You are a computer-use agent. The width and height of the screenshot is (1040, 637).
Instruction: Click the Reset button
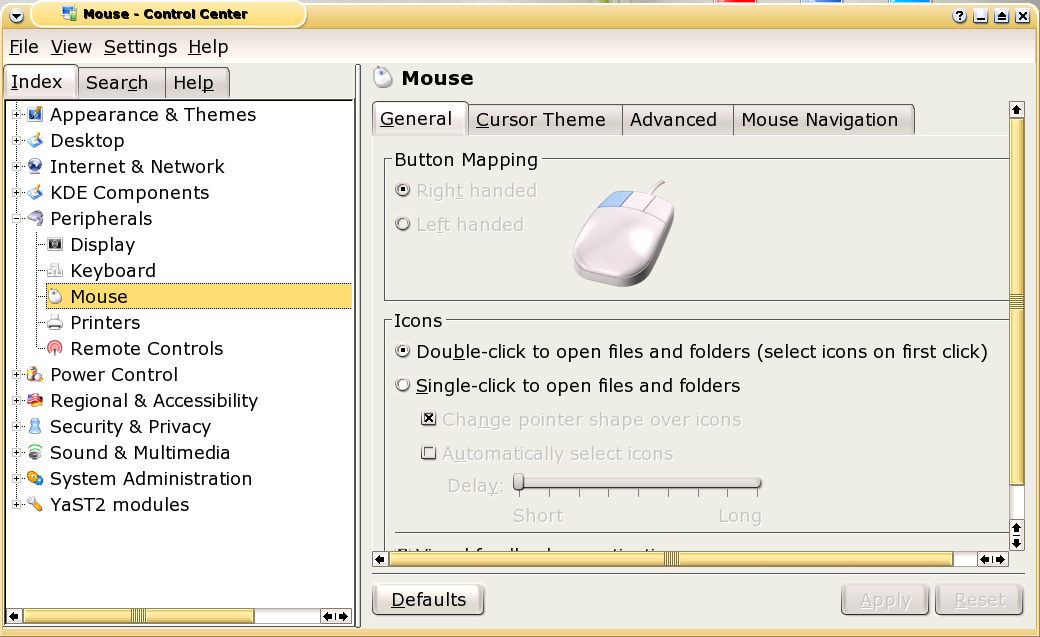click(979, 600)
